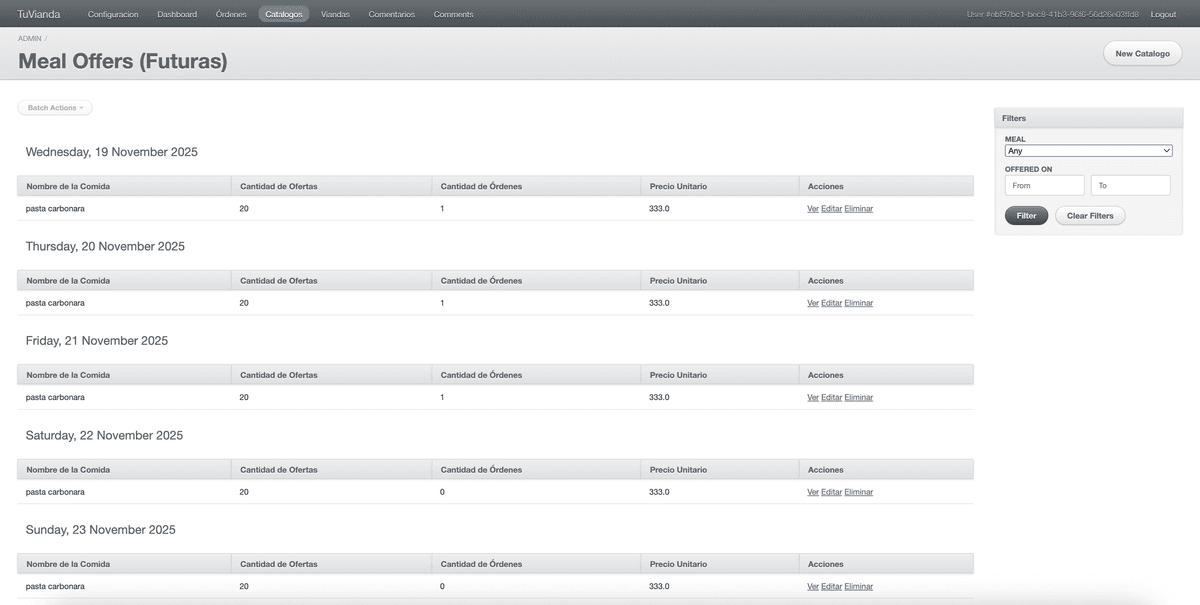This screenshot has height=605, width=1200.
Task: Click the Offered On To date field
Action: click(1130, 186)
